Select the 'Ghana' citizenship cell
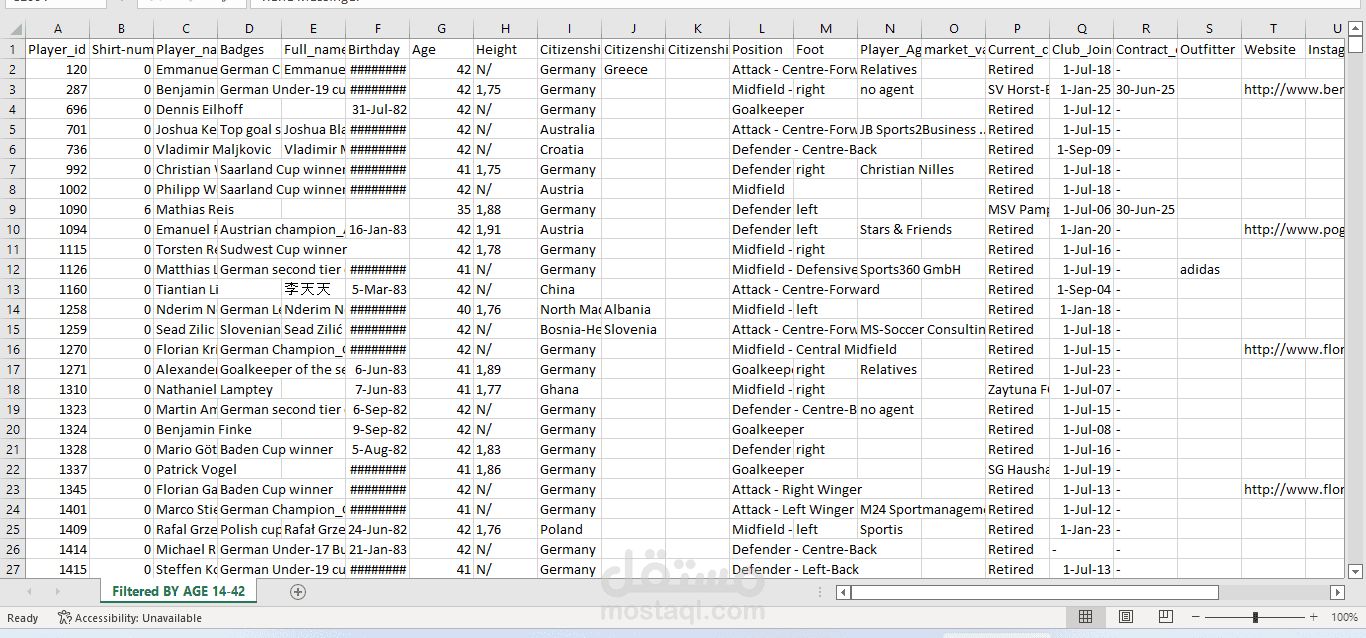The height and width of the screenshot is (638, 1366). coord(570,389)
